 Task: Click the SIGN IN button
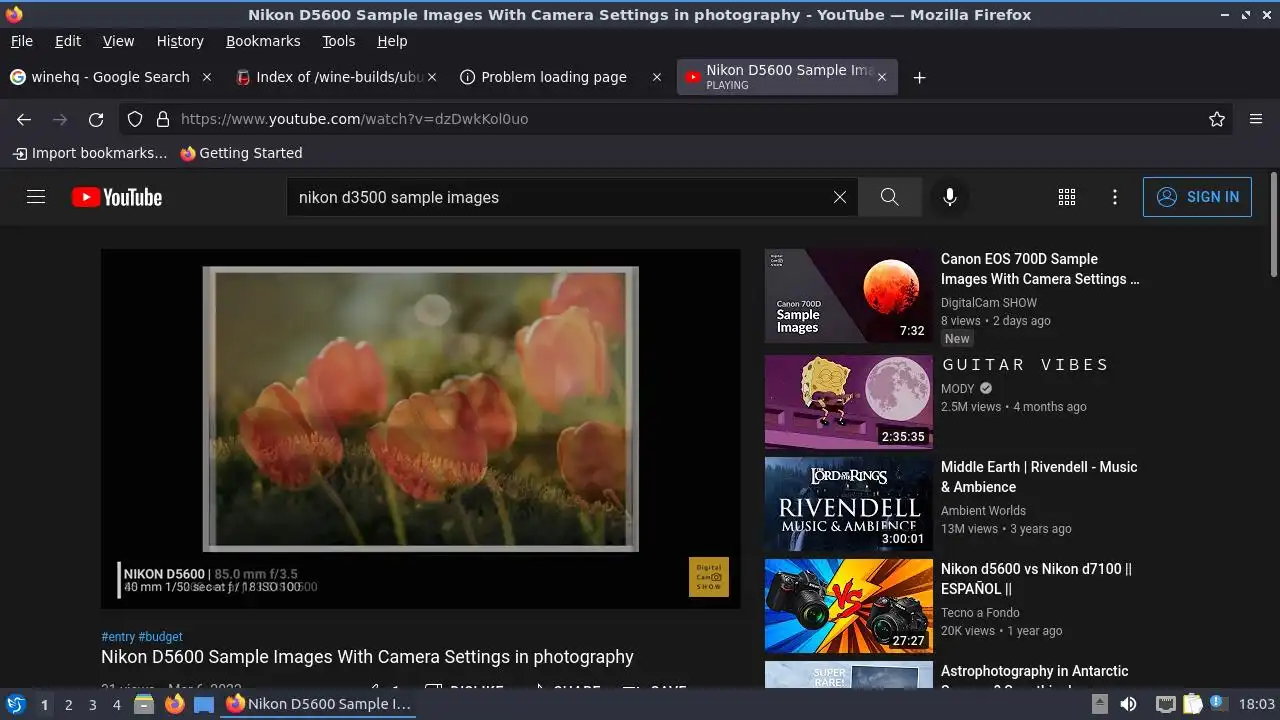click(1197, 197)
